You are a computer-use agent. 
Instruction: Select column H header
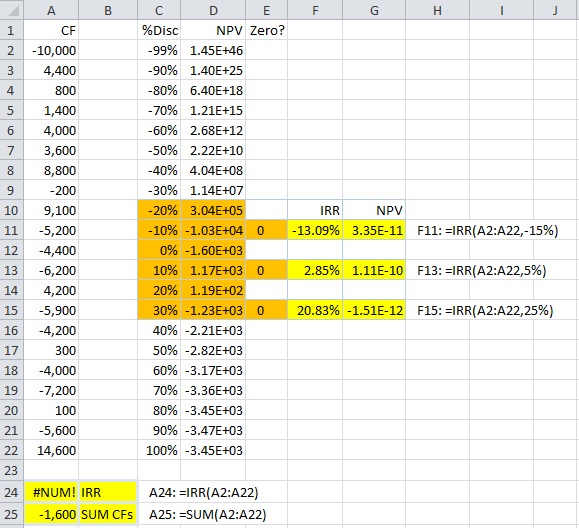coord(437,10)
